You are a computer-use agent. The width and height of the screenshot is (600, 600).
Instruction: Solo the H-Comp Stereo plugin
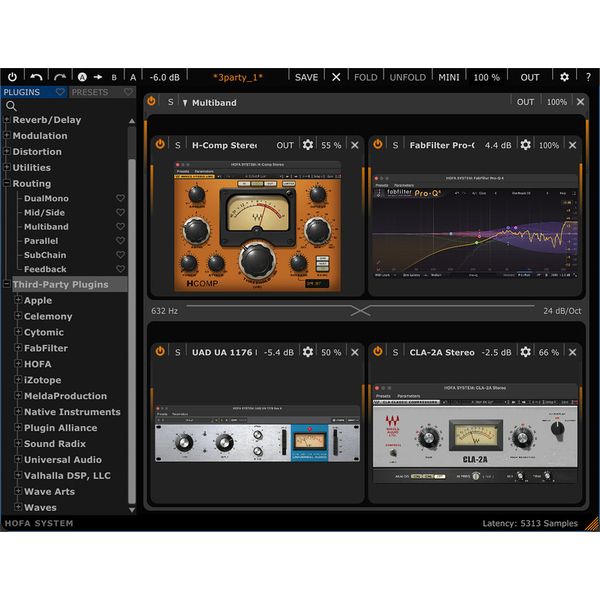tap(178, 145)
